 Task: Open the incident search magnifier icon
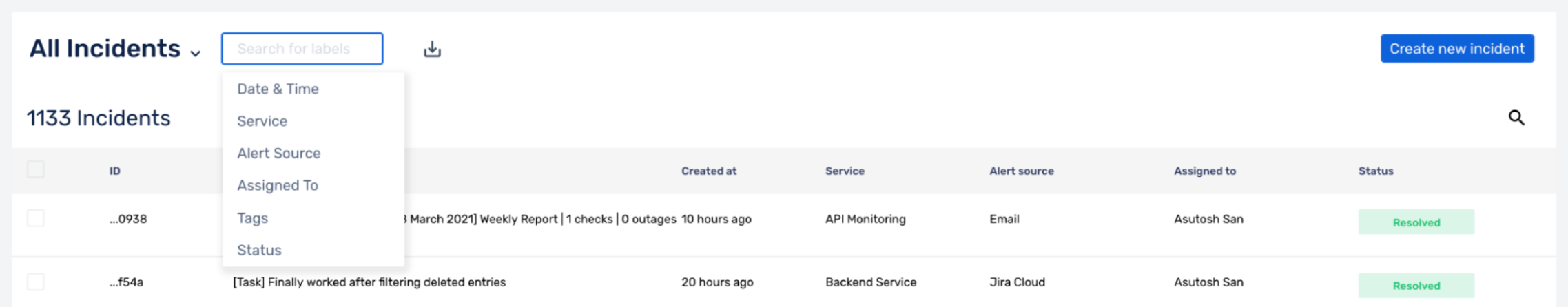1516,118
